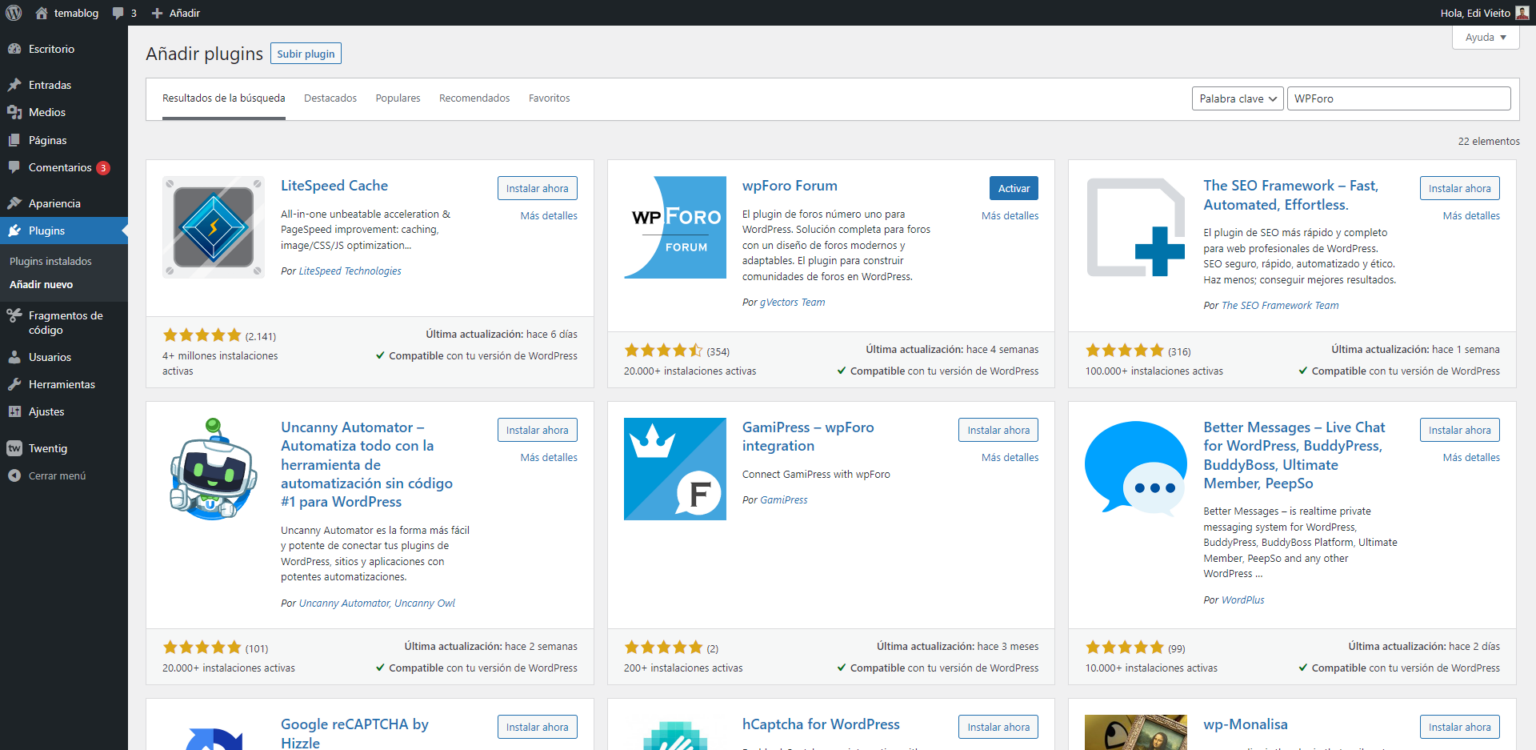Activate the wpForo Forum plugin
The image size is (1536, 750).
coord(1013,187)
